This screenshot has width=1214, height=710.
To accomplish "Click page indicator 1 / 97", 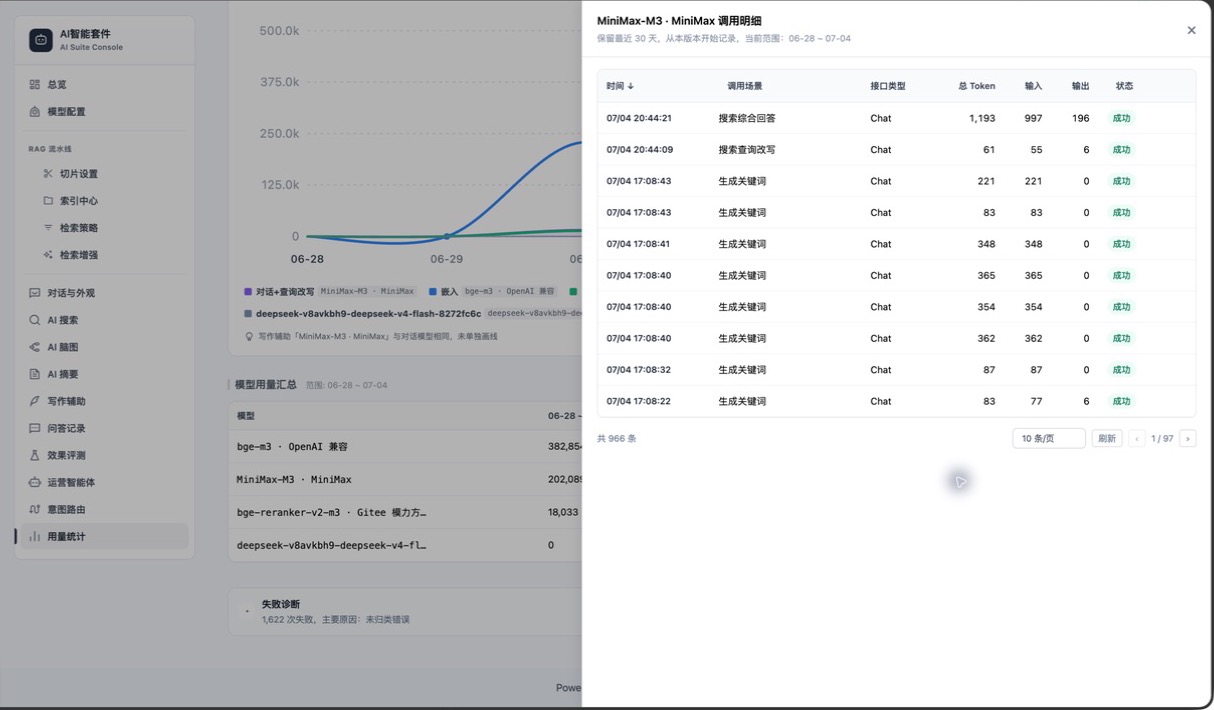I will tap(1160, 438).
